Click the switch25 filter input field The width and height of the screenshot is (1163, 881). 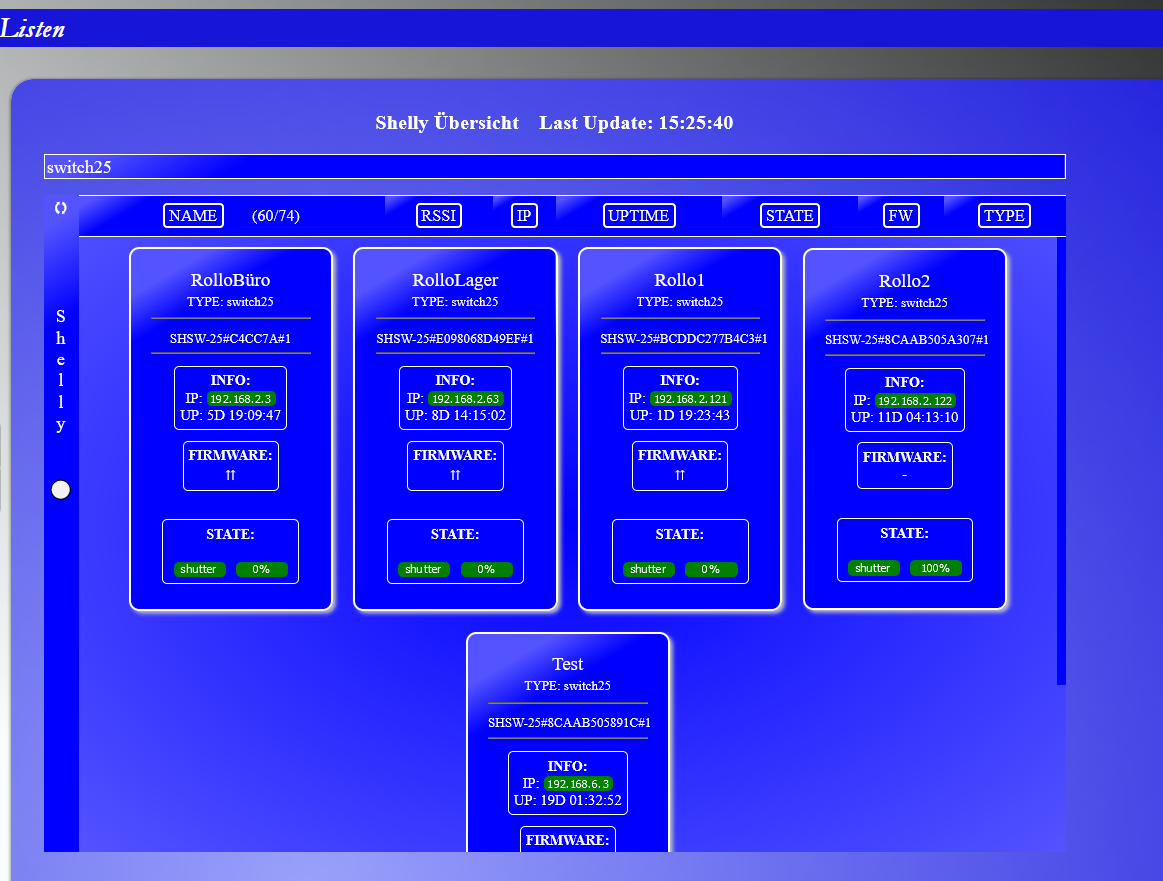554,167
